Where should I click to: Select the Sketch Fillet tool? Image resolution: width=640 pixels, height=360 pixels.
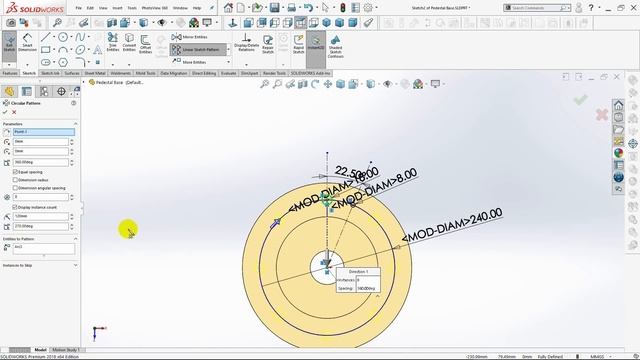80,62
